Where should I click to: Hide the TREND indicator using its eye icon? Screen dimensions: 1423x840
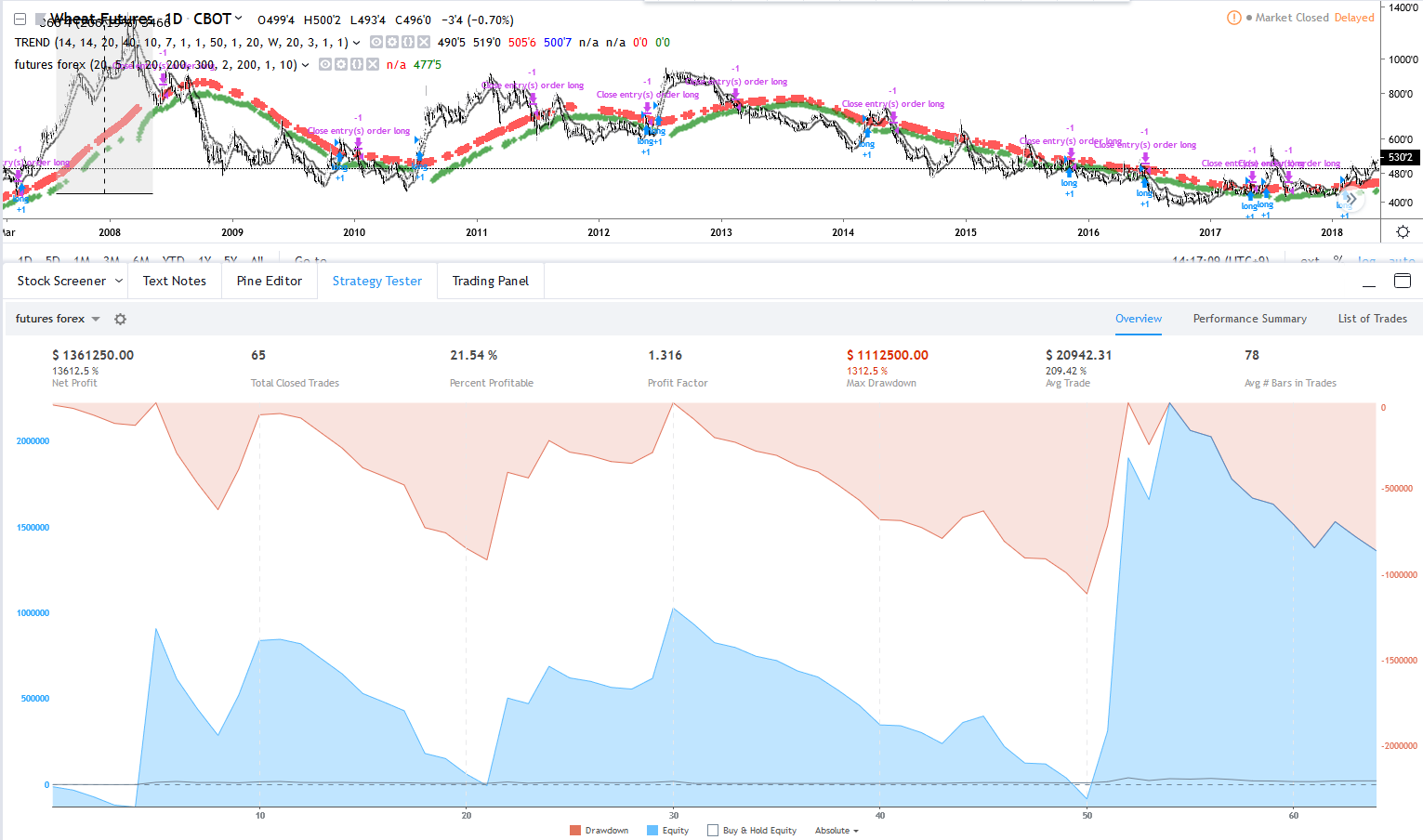(x=376, y=42)
